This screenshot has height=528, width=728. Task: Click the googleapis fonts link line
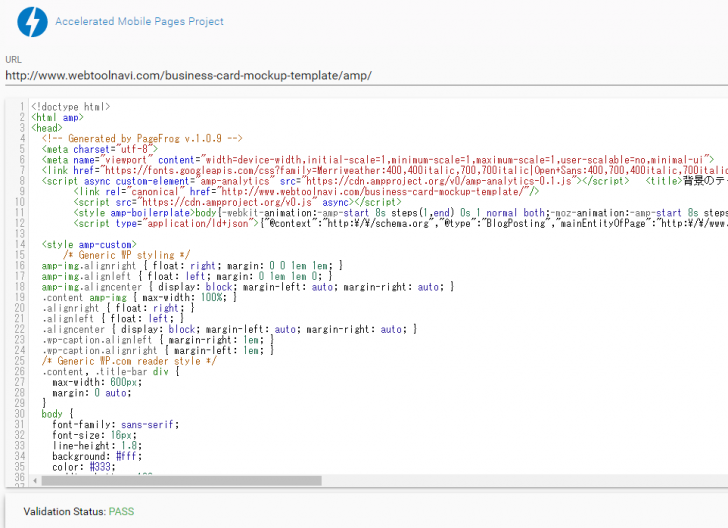[x=384, y=170]
